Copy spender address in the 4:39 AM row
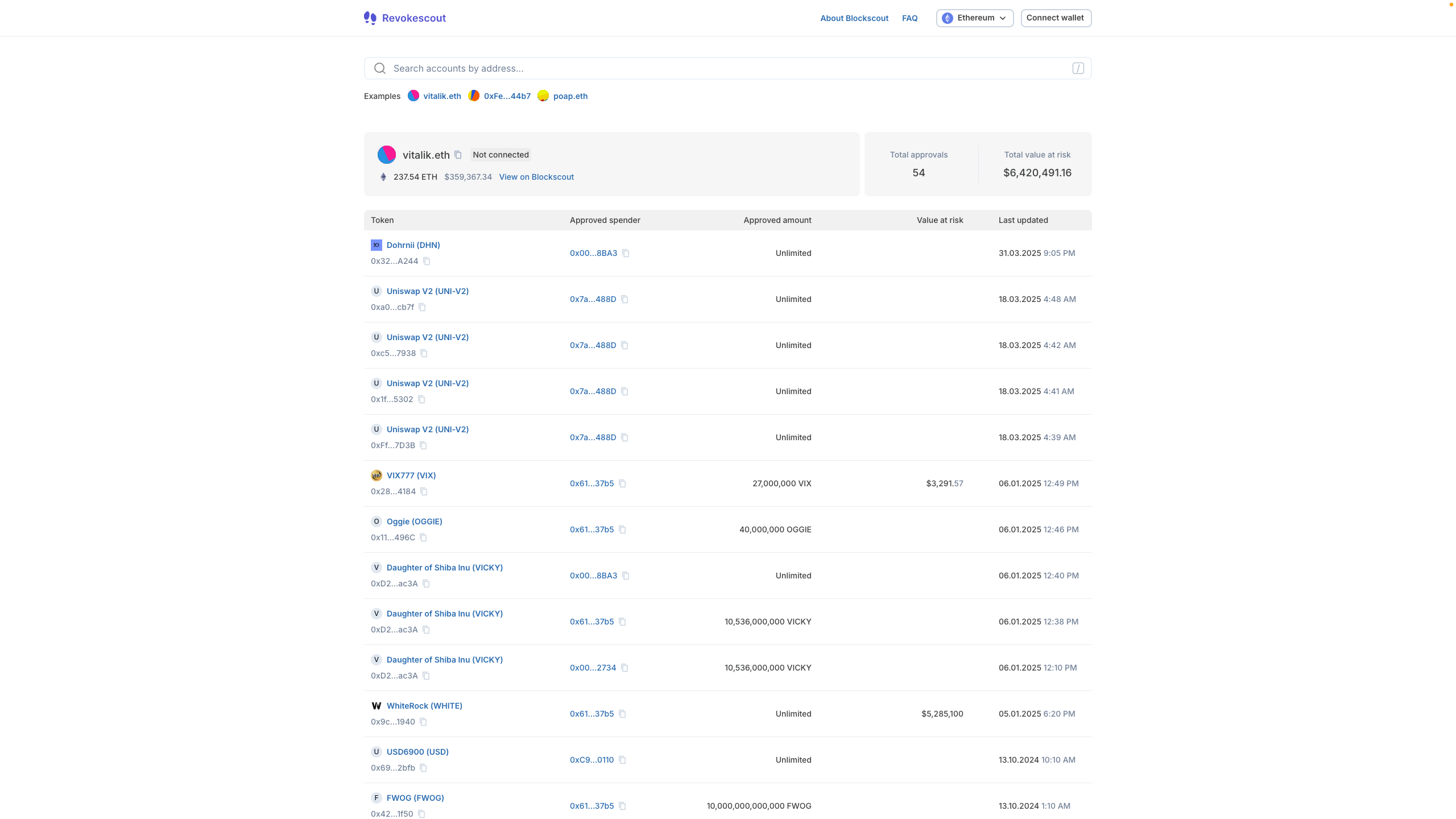Image resolution: width=1456 pixels, height=819 pixels. click(624, 437)
